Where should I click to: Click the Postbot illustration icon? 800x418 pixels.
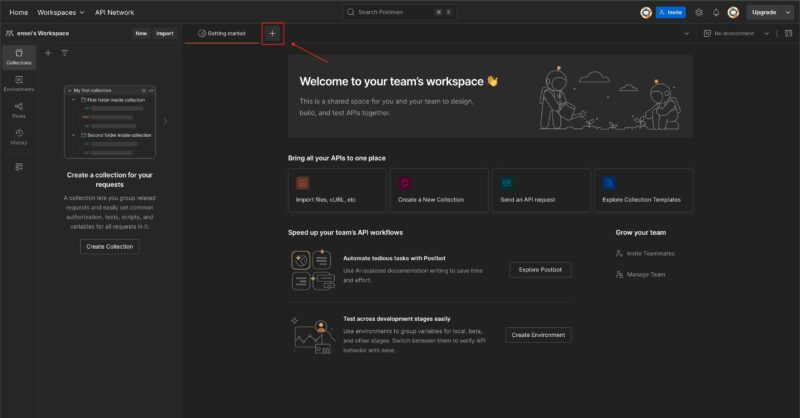(x=313, y=269)
